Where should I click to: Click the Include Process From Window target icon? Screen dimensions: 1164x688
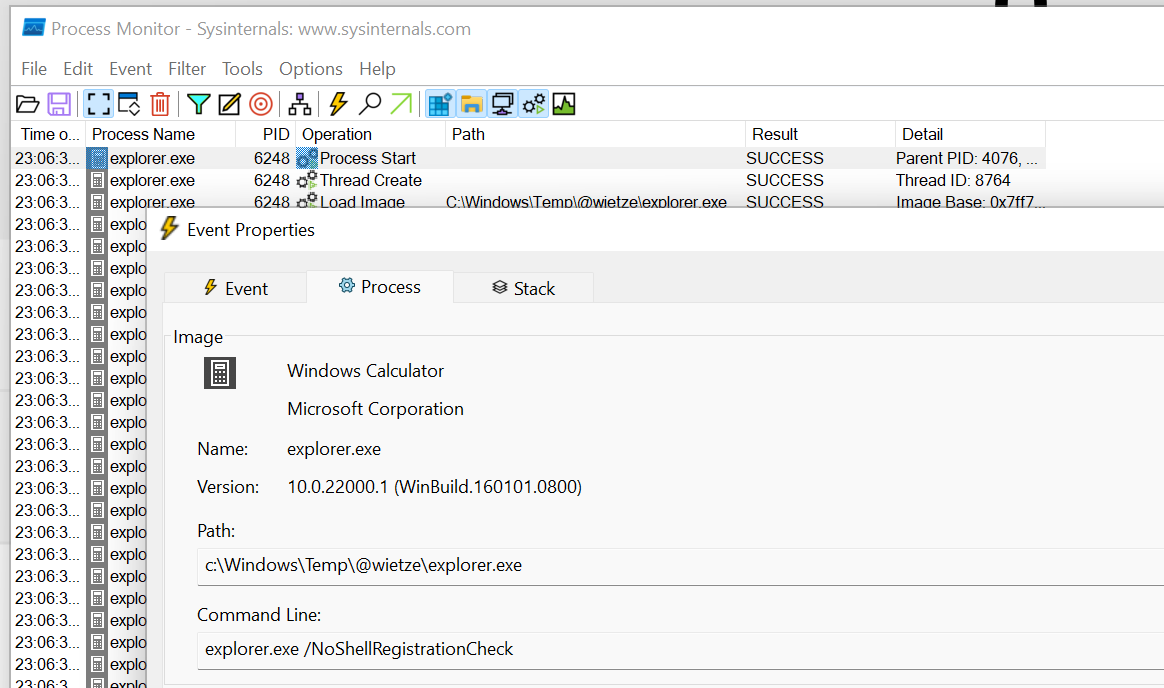click(261, 104)
